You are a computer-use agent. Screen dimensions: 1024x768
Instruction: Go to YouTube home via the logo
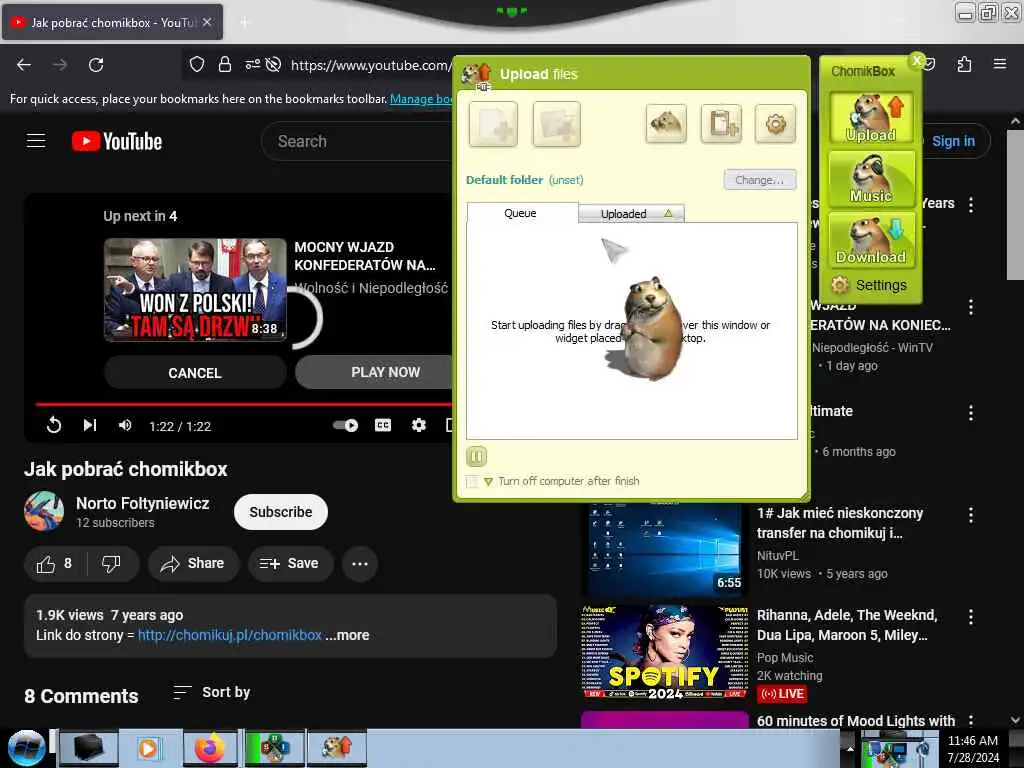pos(117,141)
